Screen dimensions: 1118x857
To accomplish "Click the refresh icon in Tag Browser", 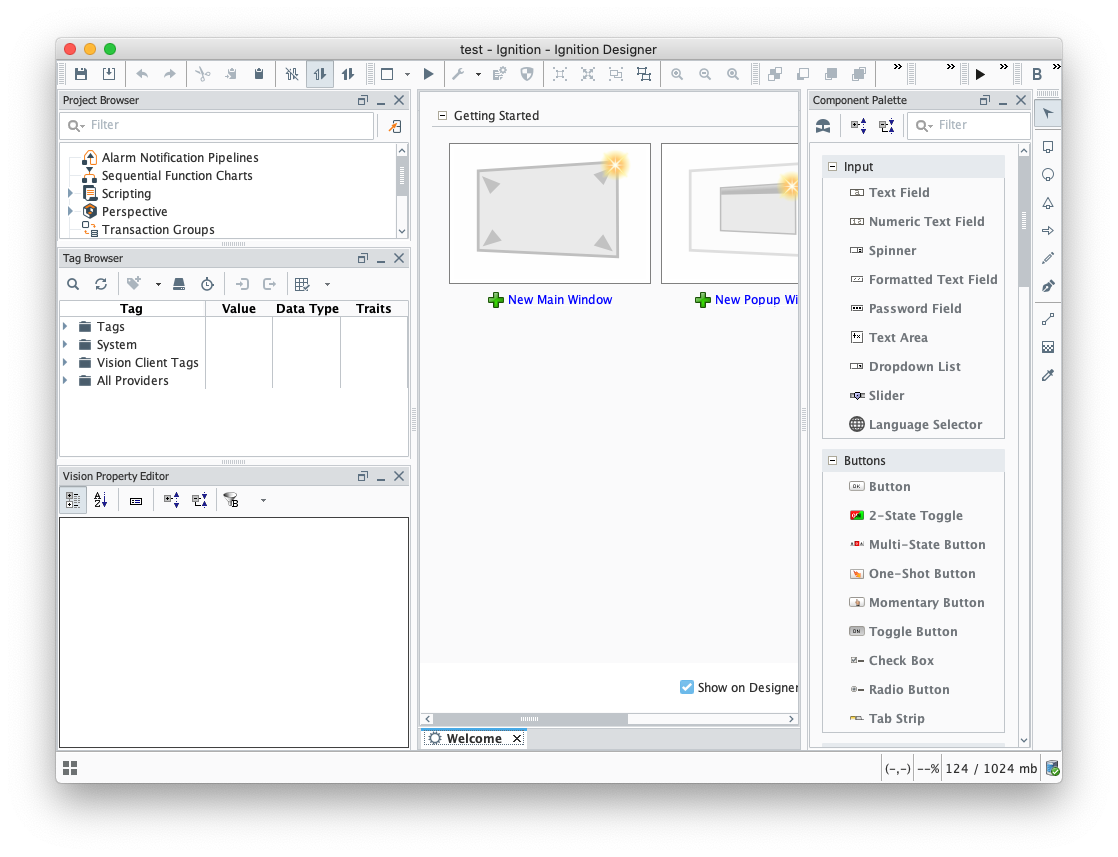I will click(101, 284).
